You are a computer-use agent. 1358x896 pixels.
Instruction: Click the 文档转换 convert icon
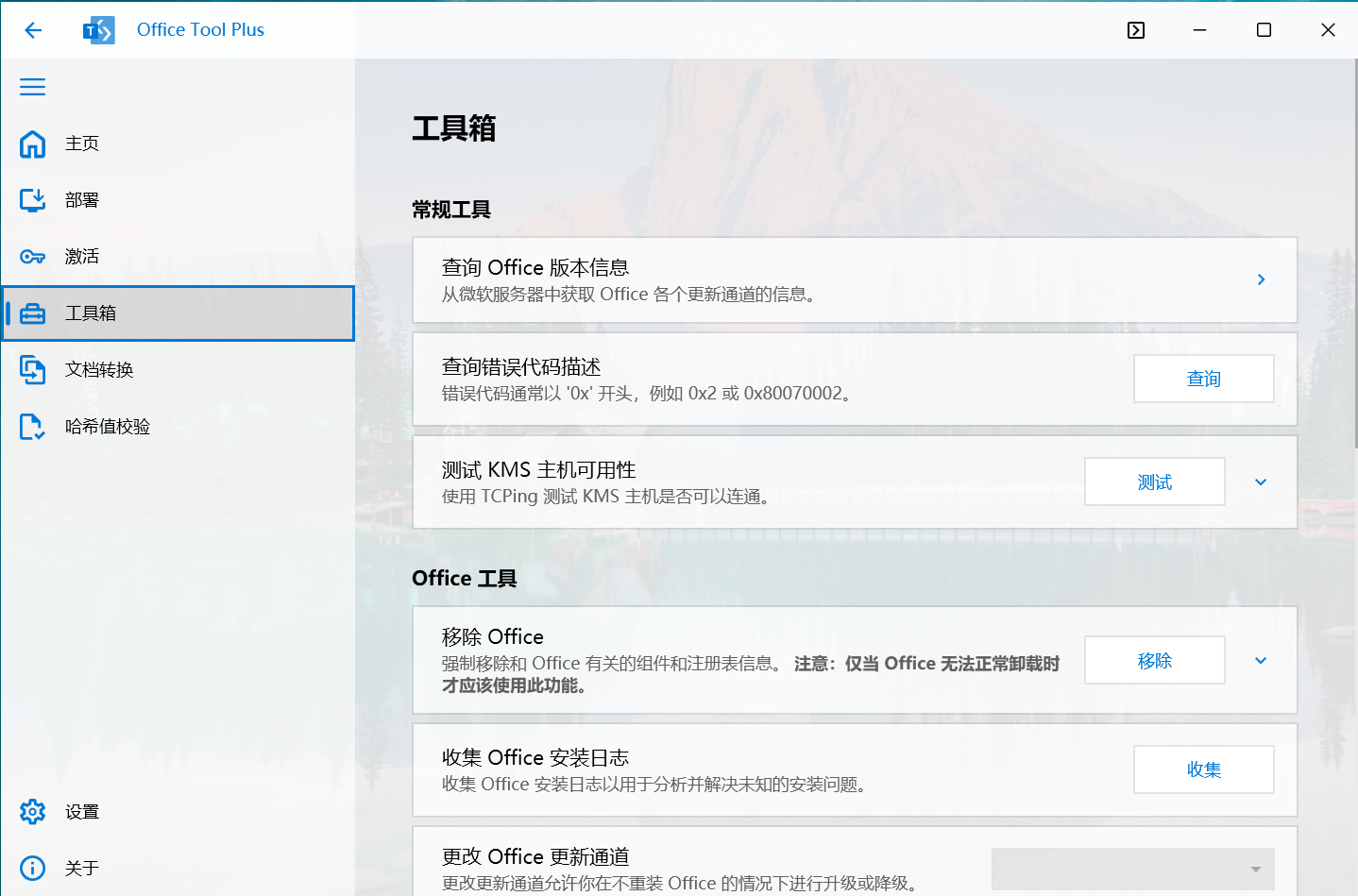(33, 370)
